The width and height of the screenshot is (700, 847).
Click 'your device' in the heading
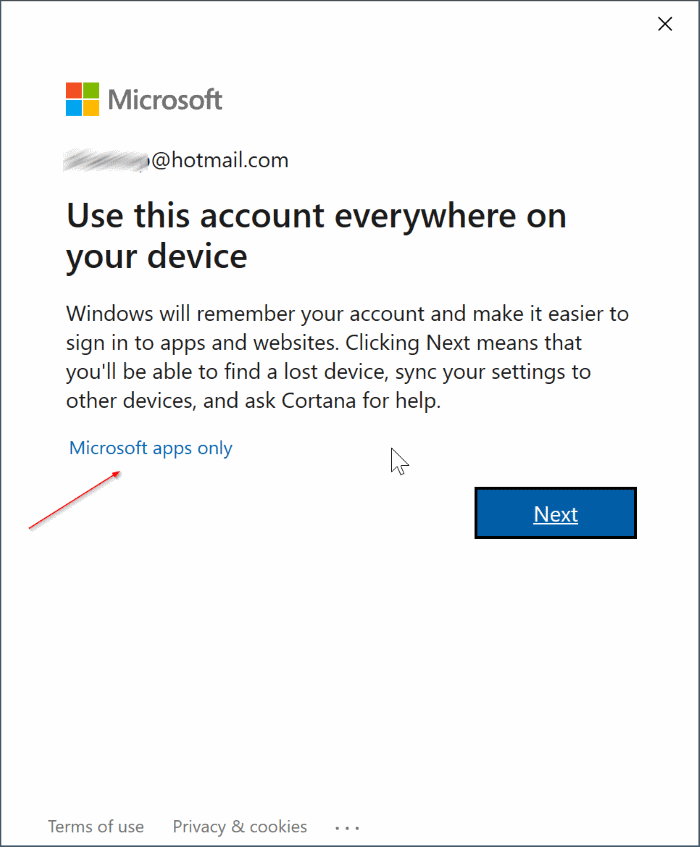156,257
